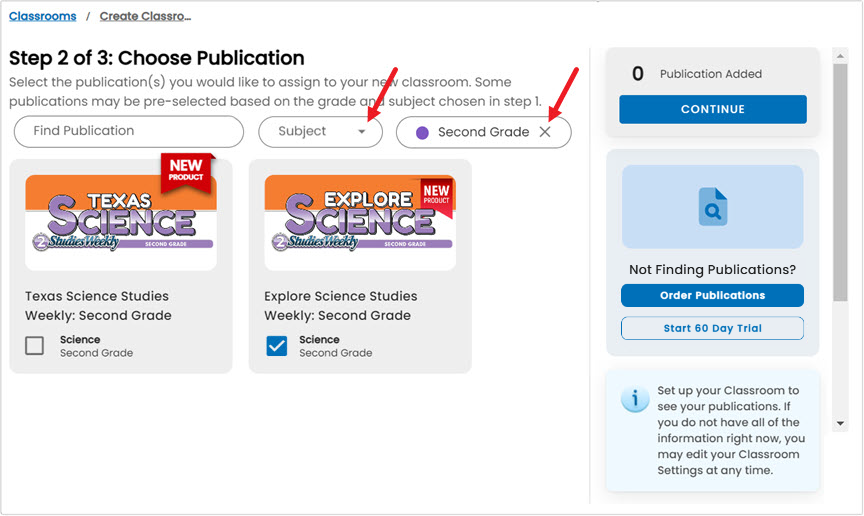Select the Explore Science Studies Weekly thumbnail
864x516 pixels.
pos(360,222)
